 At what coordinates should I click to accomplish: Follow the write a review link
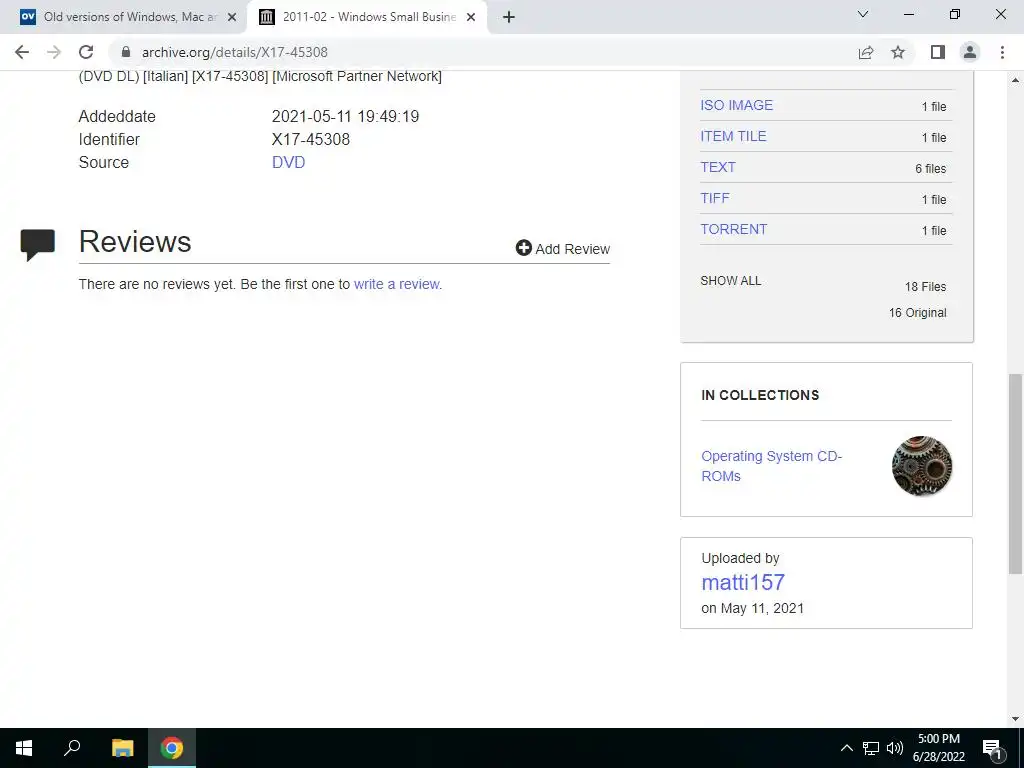coord(396,284)
